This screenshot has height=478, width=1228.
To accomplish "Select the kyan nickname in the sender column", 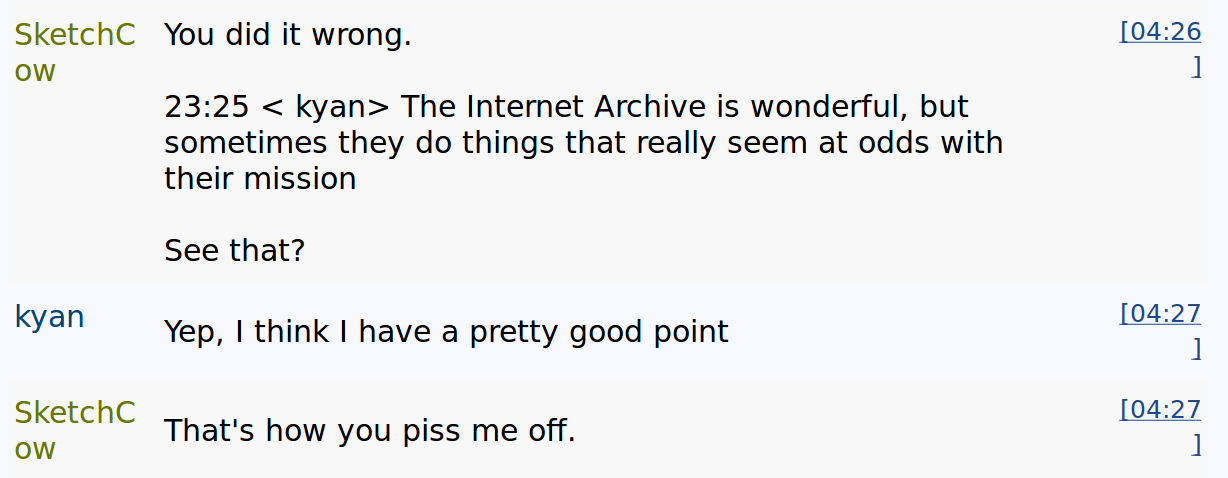I will tap(49, 317).
